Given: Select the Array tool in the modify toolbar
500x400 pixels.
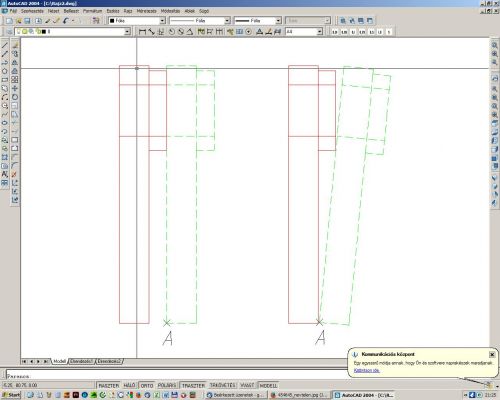Looking at the screenshot, I should point(15,80).
